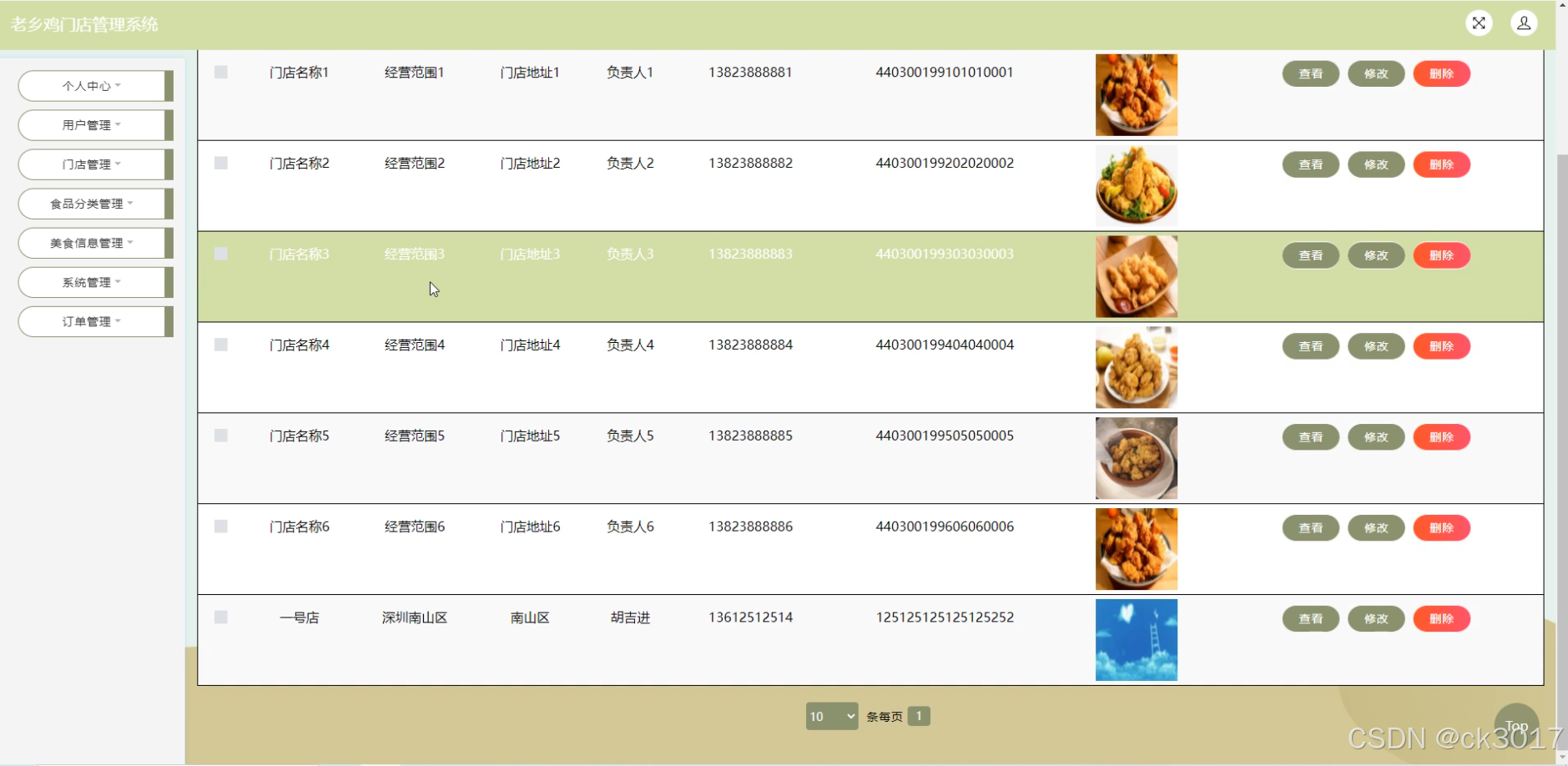Image resolution: width=1568 pixels, height=766 pixels.
Task: Select checkbox for 门店名称3 row
Action: point(221,254)
